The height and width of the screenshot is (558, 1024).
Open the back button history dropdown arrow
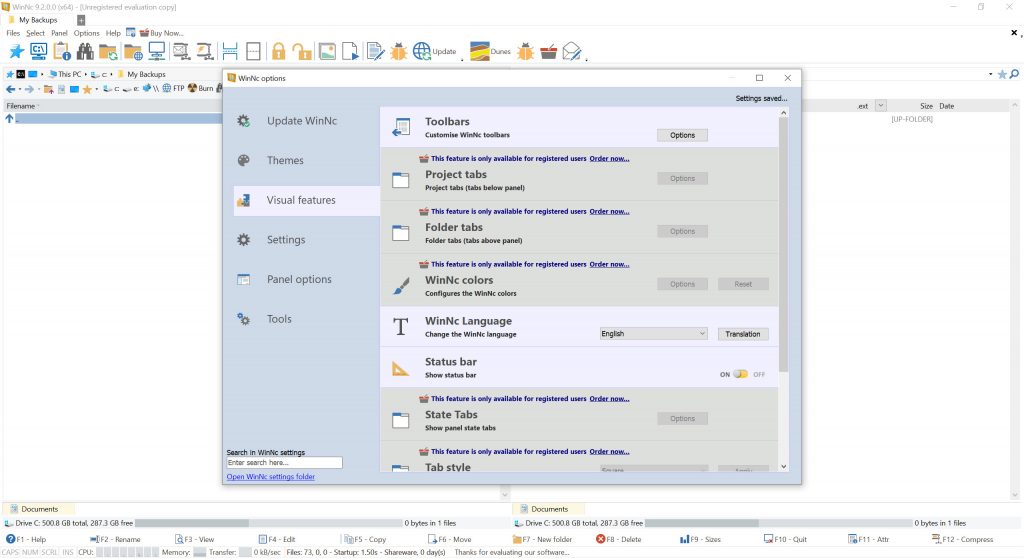20,89
